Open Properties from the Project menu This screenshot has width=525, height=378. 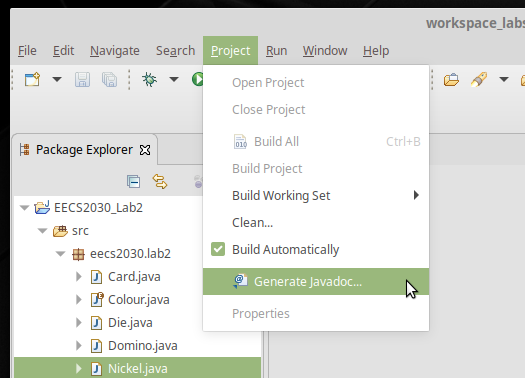[316, 313]
